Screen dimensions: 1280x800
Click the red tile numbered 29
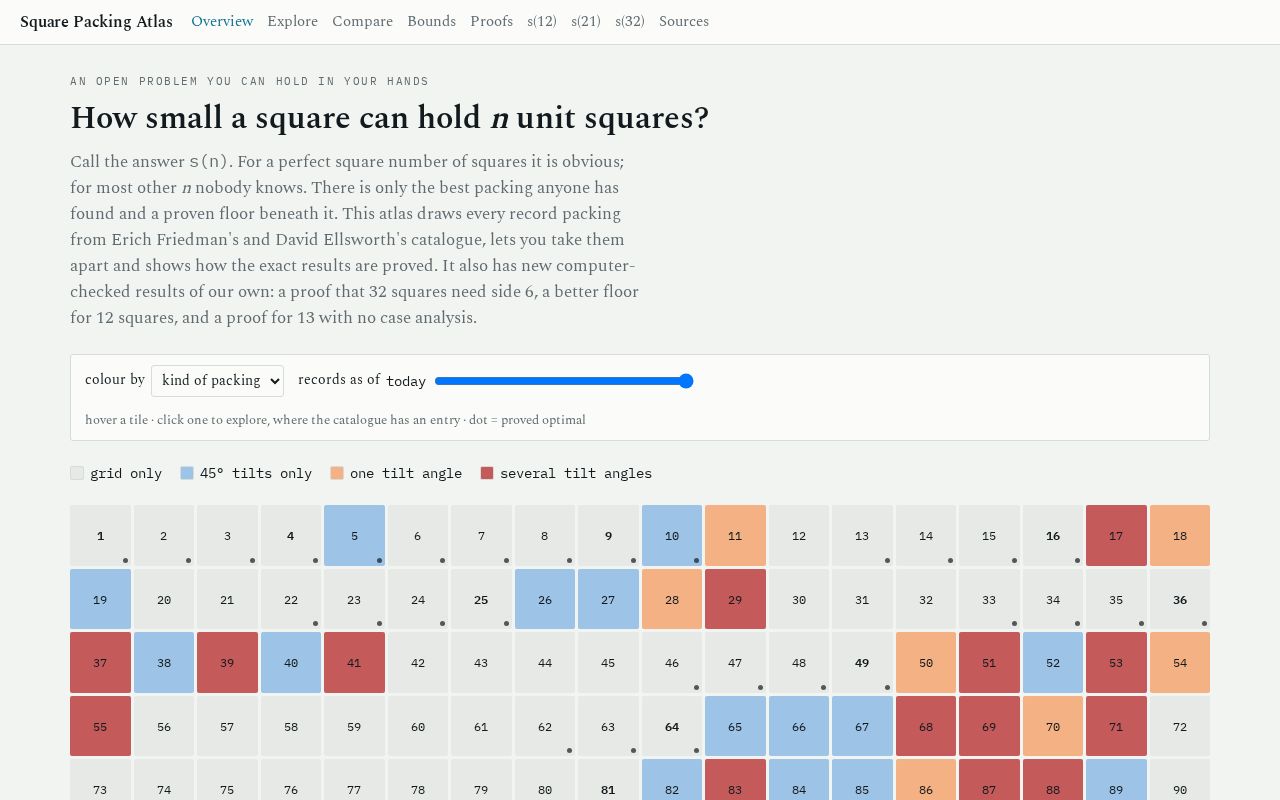[x=735, y=600]
